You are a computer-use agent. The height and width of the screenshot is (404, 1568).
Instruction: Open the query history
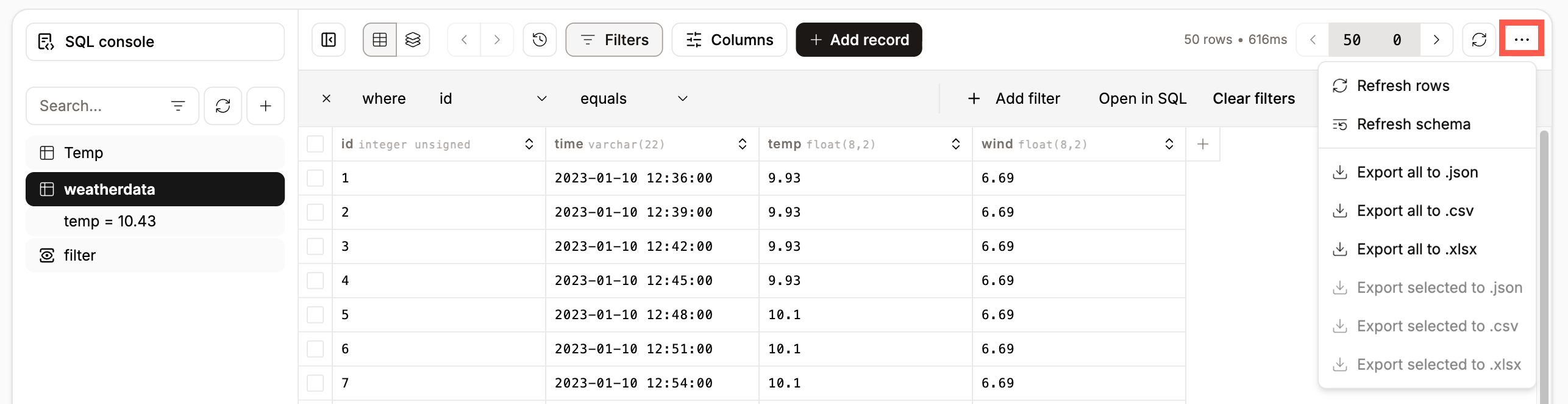540,39
